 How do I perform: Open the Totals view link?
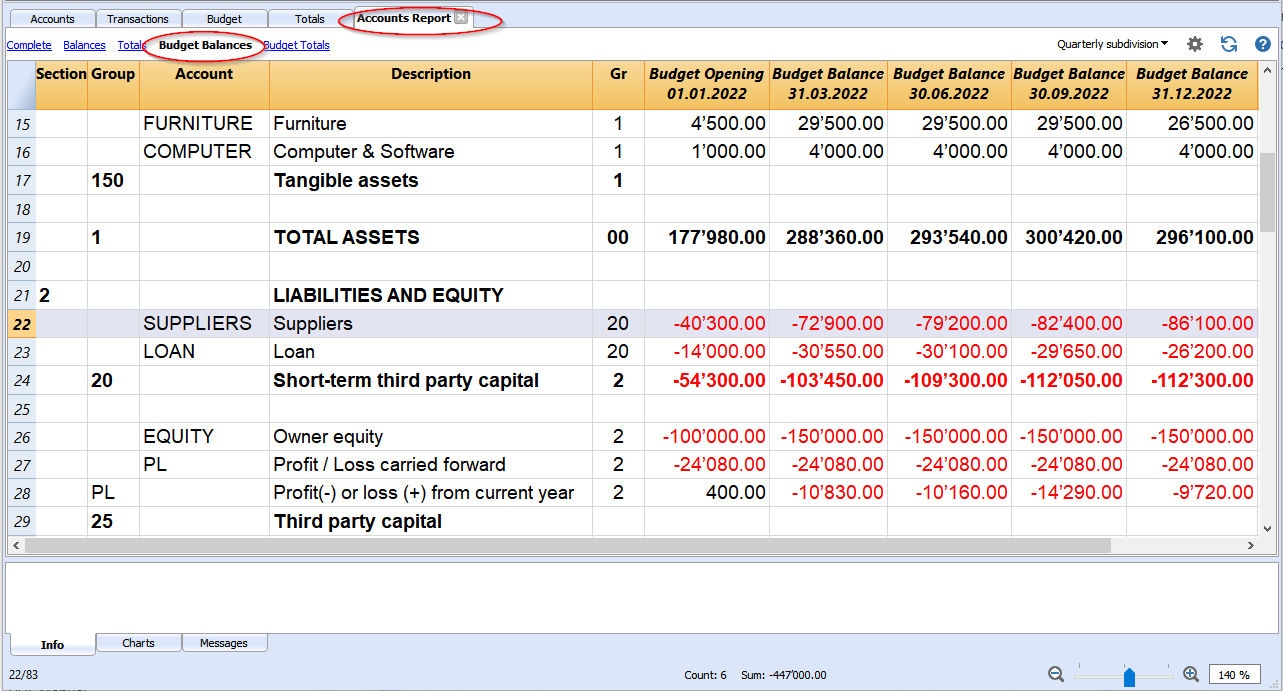[x=131, y=45]
